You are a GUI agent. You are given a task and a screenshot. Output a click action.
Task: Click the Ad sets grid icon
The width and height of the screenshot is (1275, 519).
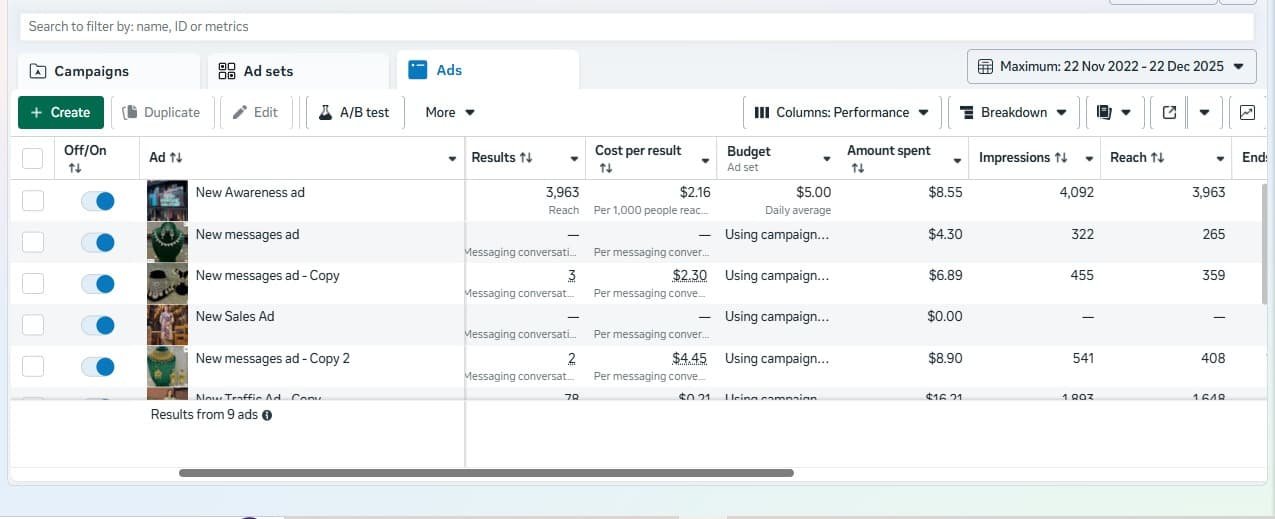coord(227,71)
